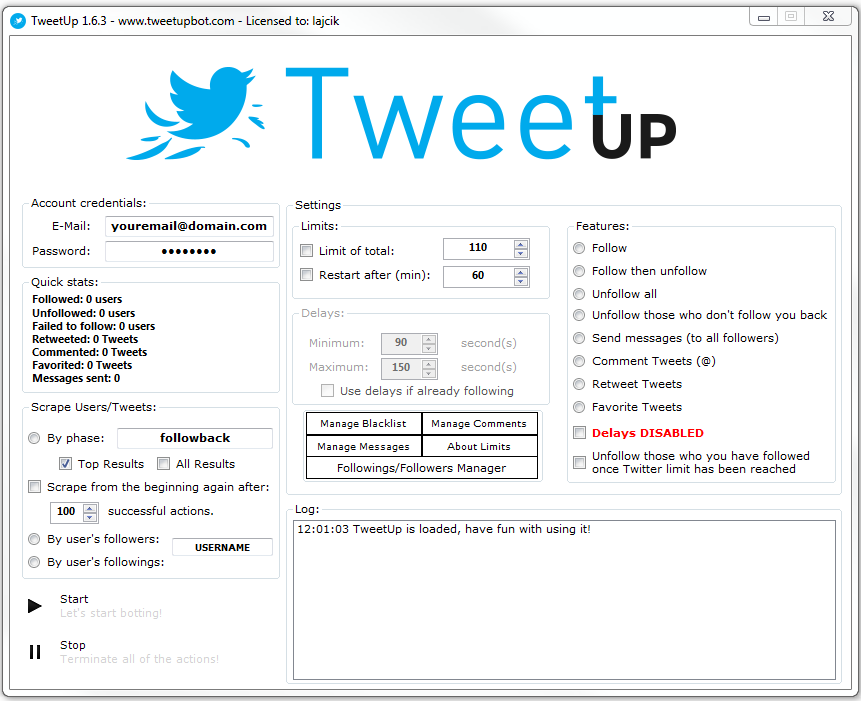Click the 'Followed: 0 users' stat
861x701 pixels.
77,299
